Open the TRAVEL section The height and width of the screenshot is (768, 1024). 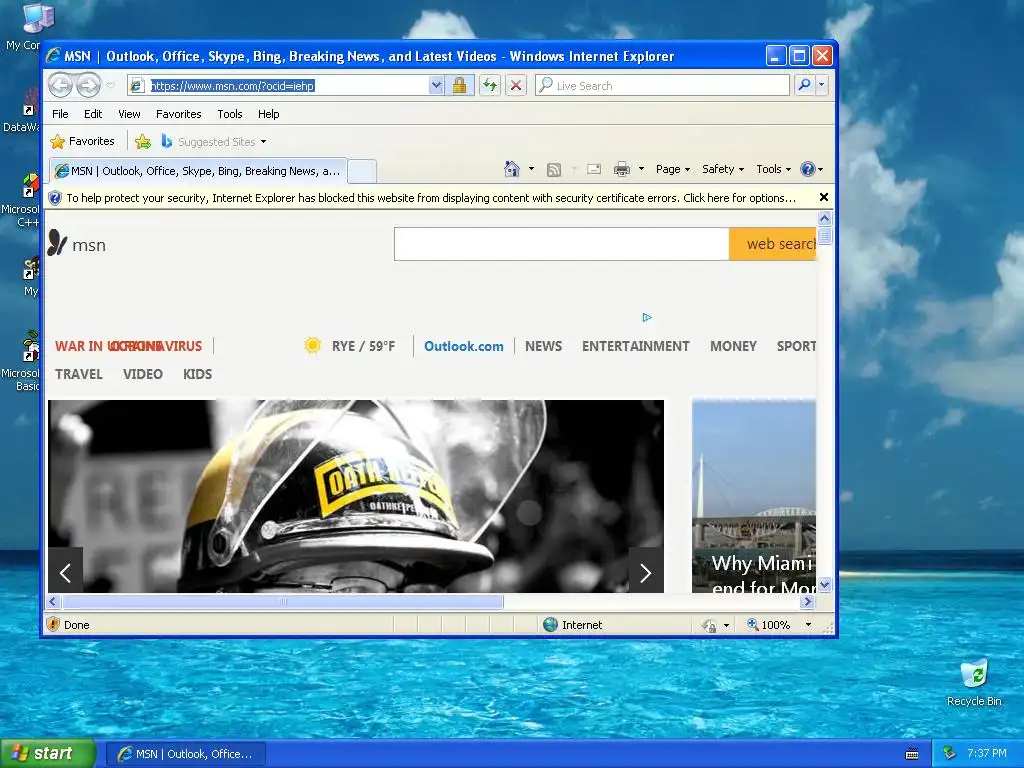pyautogui.click(x=78, y=374)
